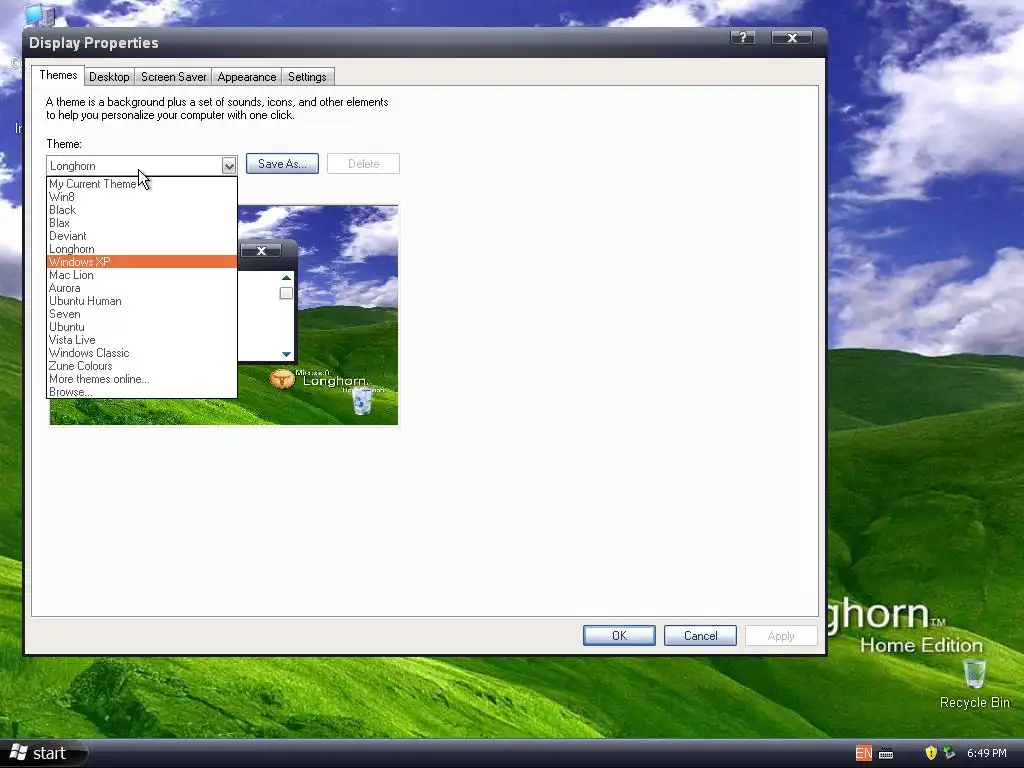
Task: Close the Display Properties window
Action: (792, 38)
